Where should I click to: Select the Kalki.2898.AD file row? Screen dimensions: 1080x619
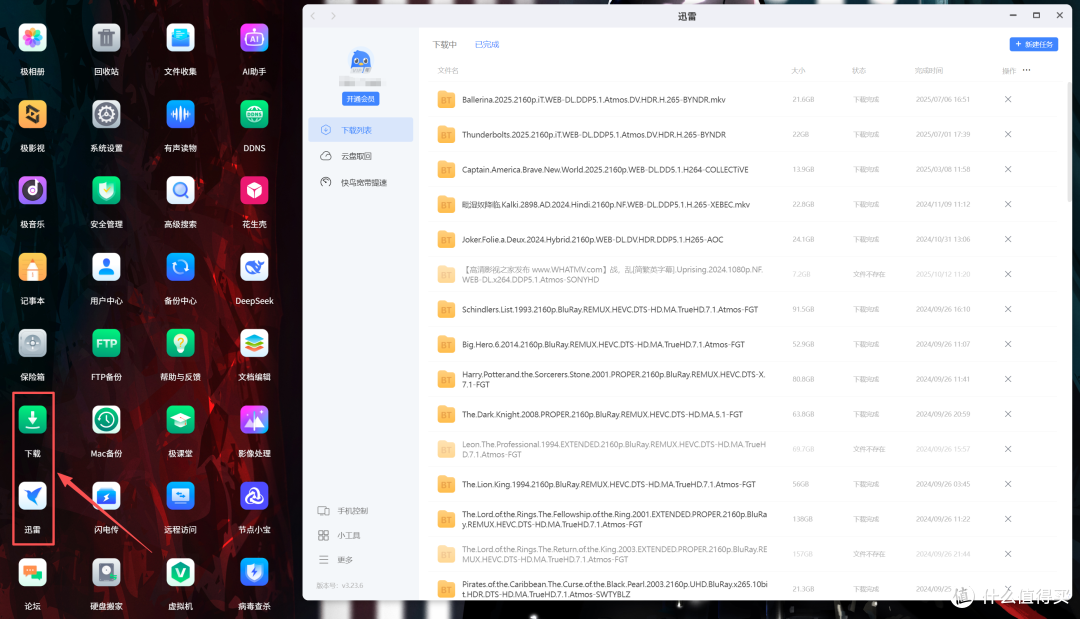745,204
